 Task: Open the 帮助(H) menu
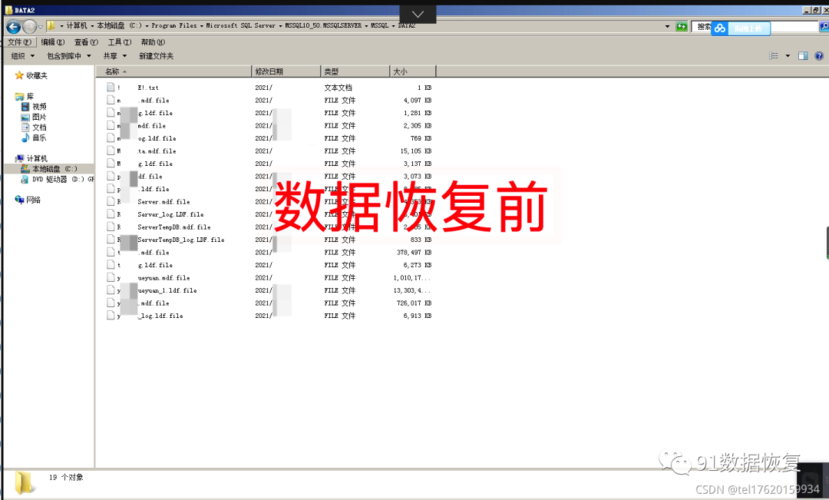(x=153, y=42)
